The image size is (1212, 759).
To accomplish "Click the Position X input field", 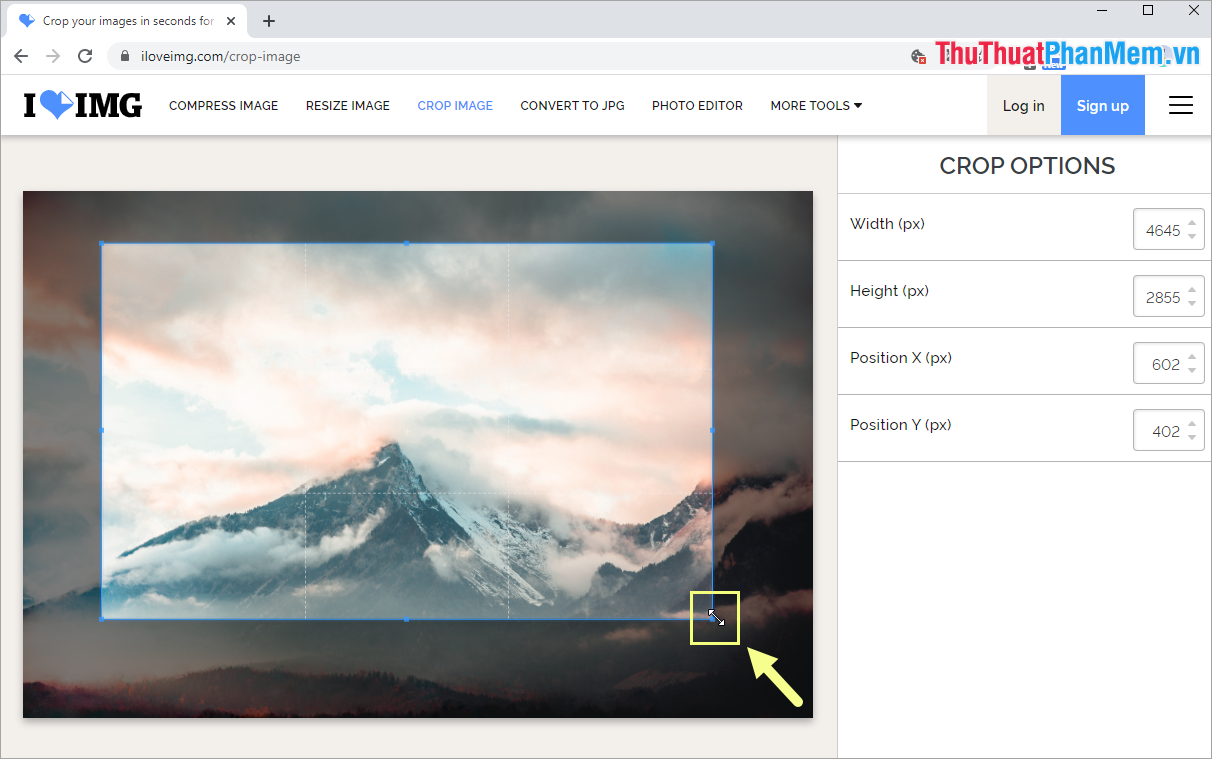I will coord(1165,363).
